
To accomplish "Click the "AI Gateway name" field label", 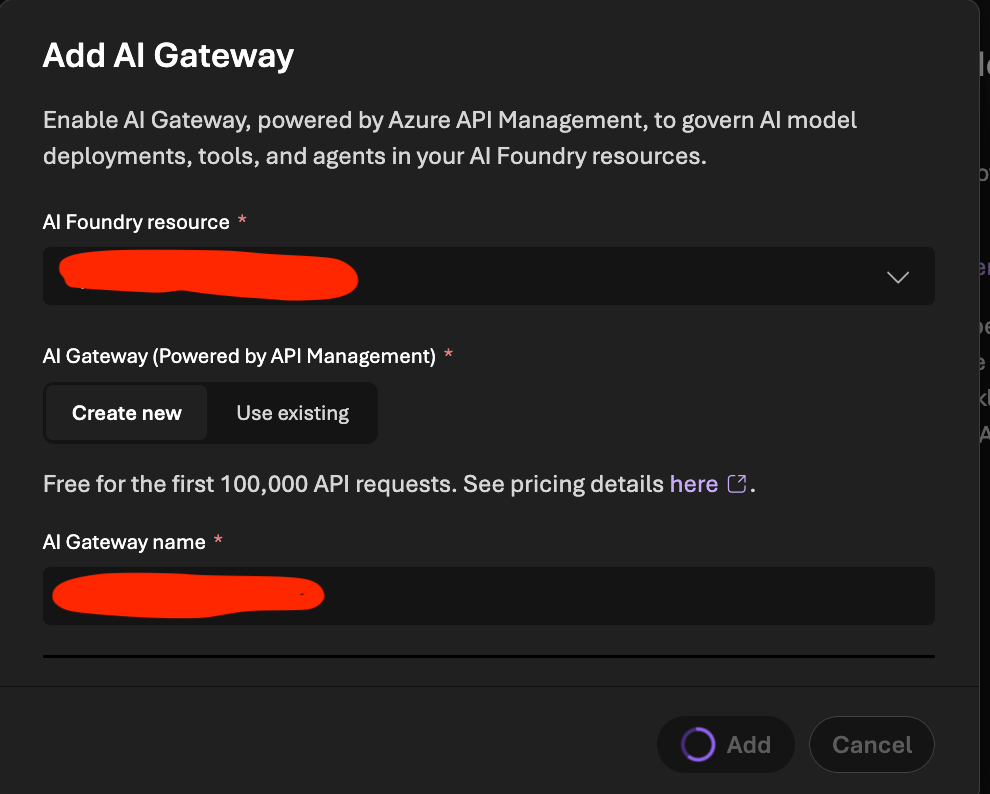I will [124, 542].
